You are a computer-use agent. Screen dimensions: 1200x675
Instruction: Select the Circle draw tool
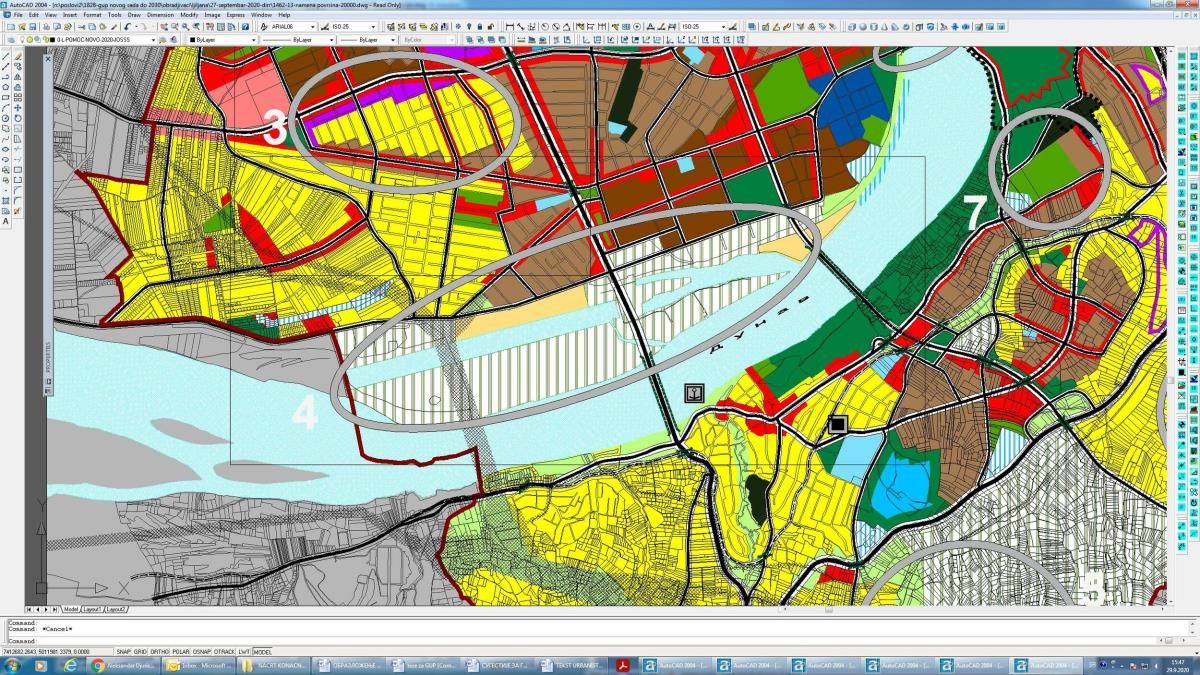coord(6,119)
